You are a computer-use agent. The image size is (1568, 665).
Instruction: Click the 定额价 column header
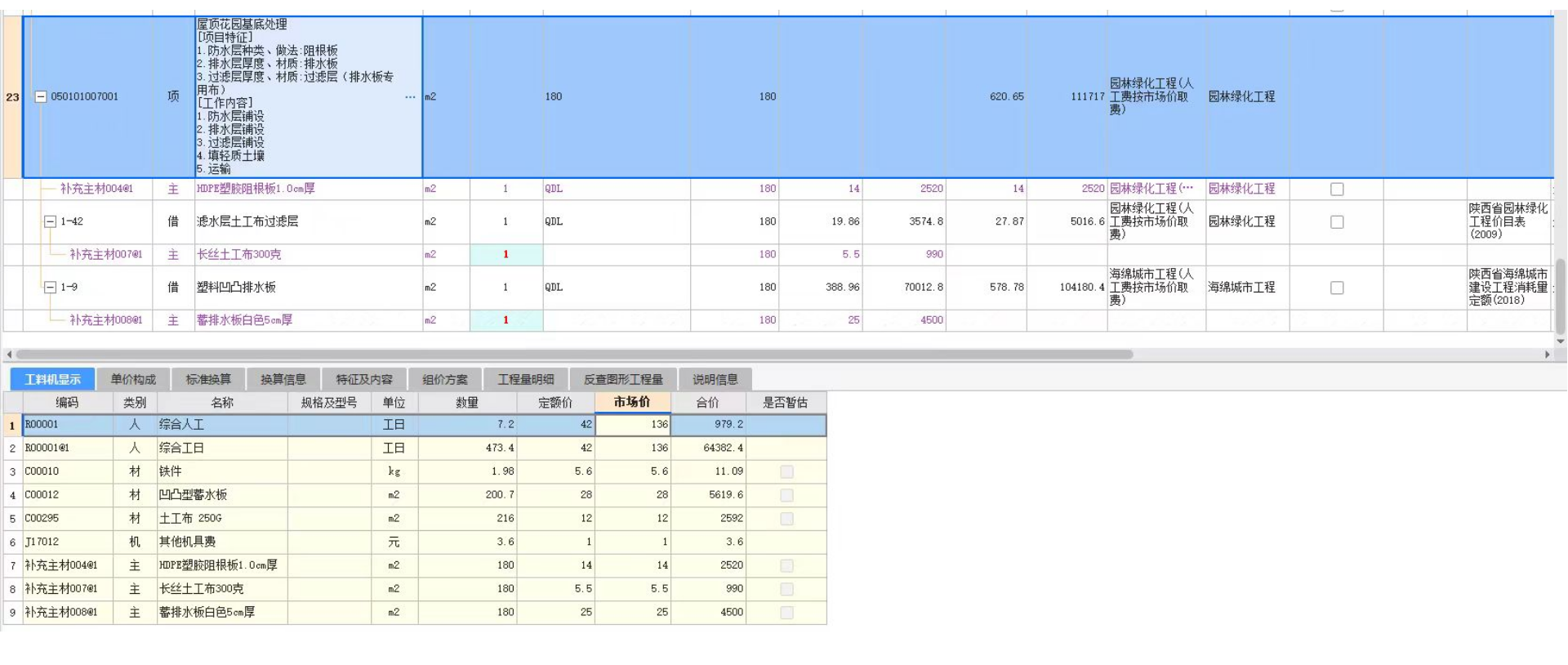click(x=555, y=403)
